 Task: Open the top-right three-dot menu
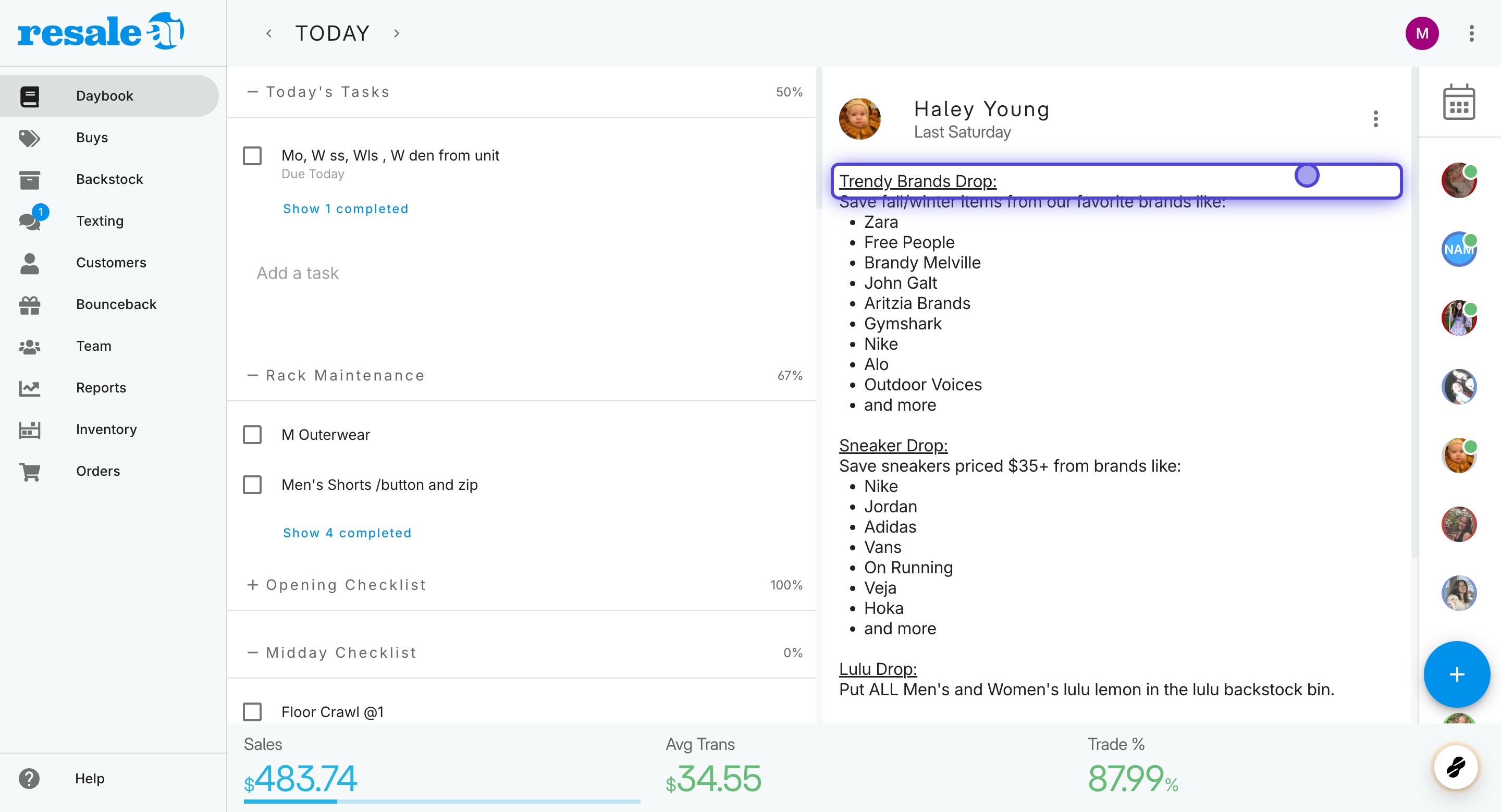coord(1471,33)
